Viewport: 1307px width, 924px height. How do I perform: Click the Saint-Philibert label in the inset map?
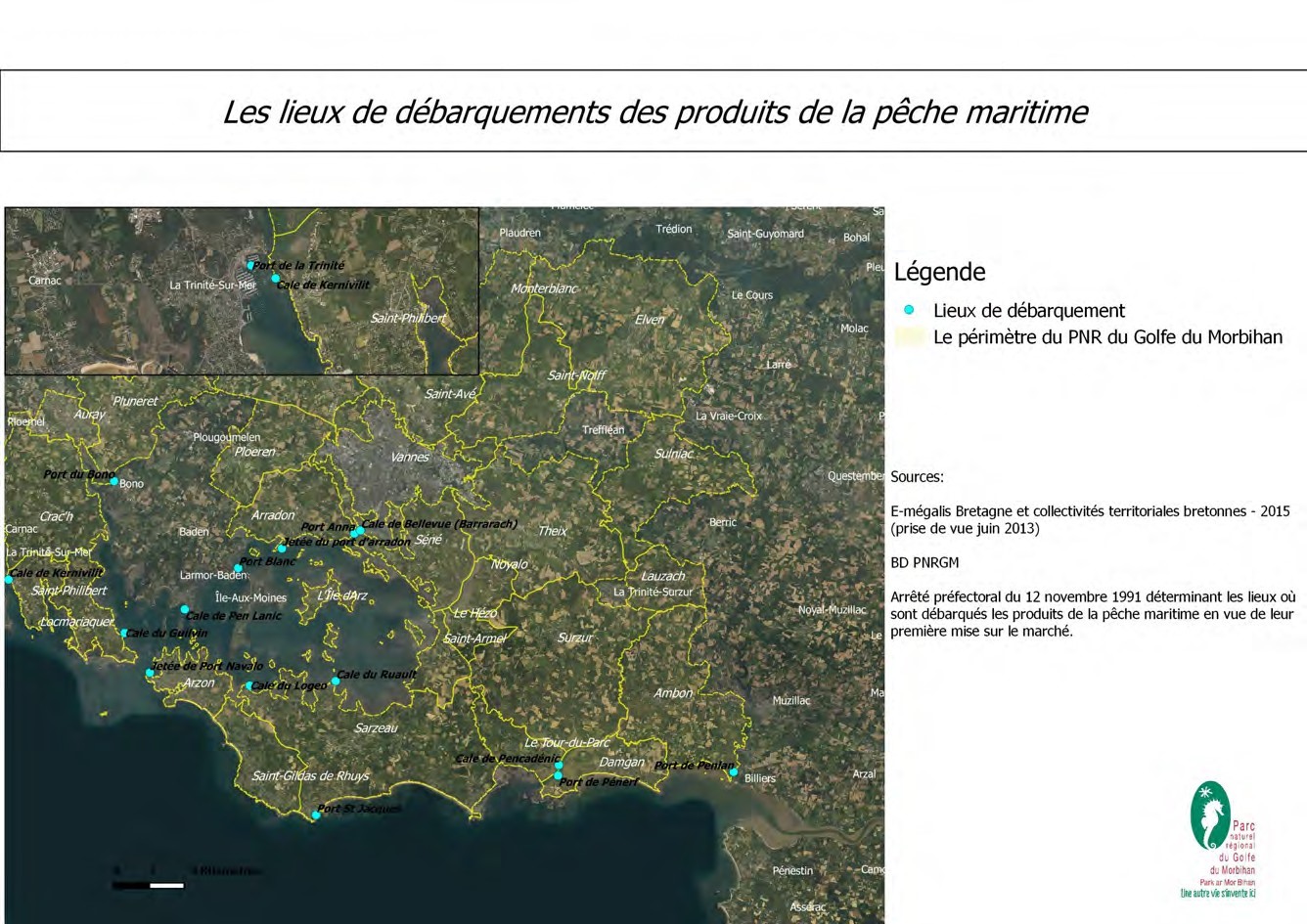pyautogui.click(x=408, y=318)
